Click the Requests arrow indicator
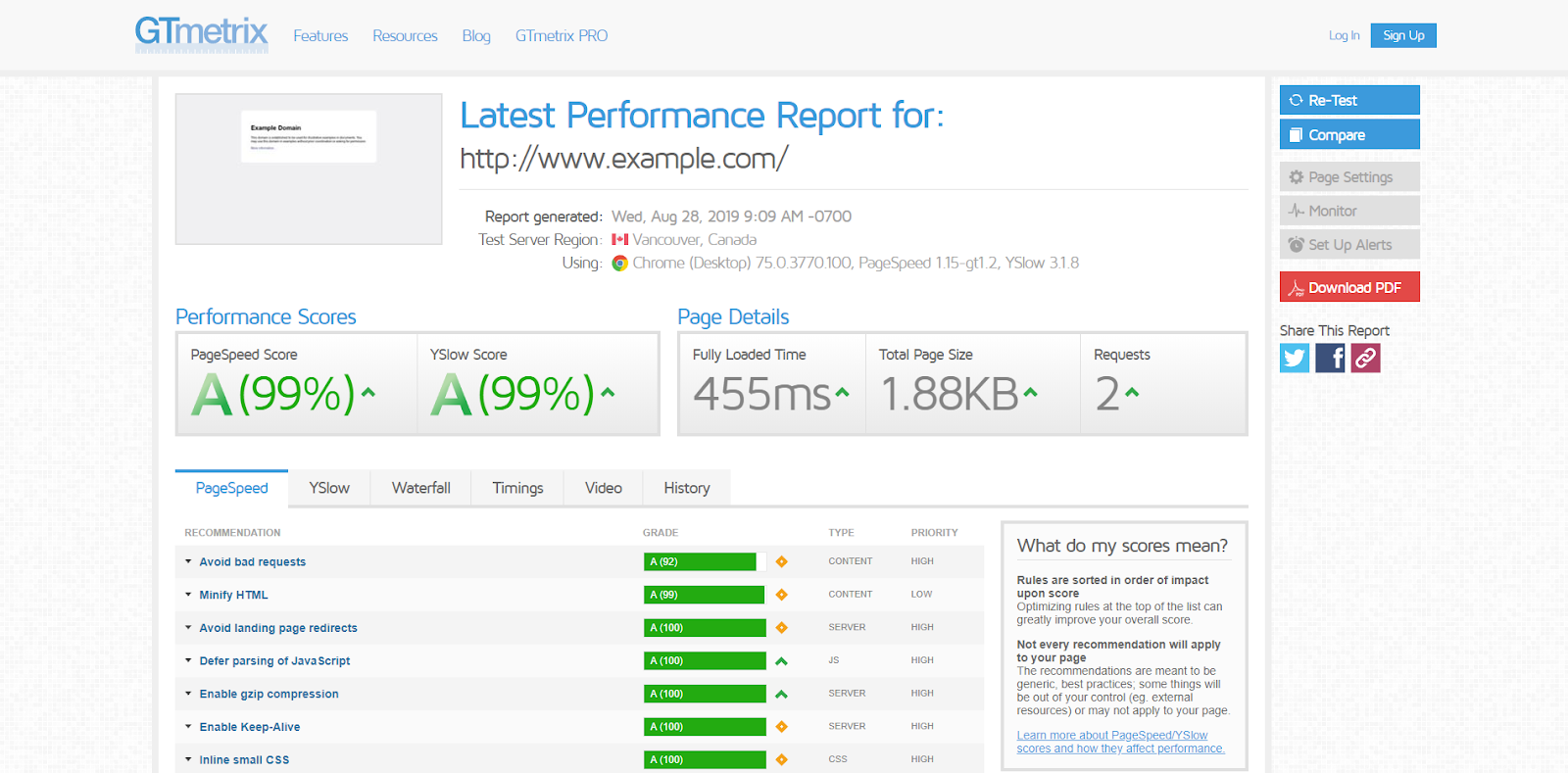This screenshot has width=1568, height=773. pyautogui.click(x=1132, y=393)
